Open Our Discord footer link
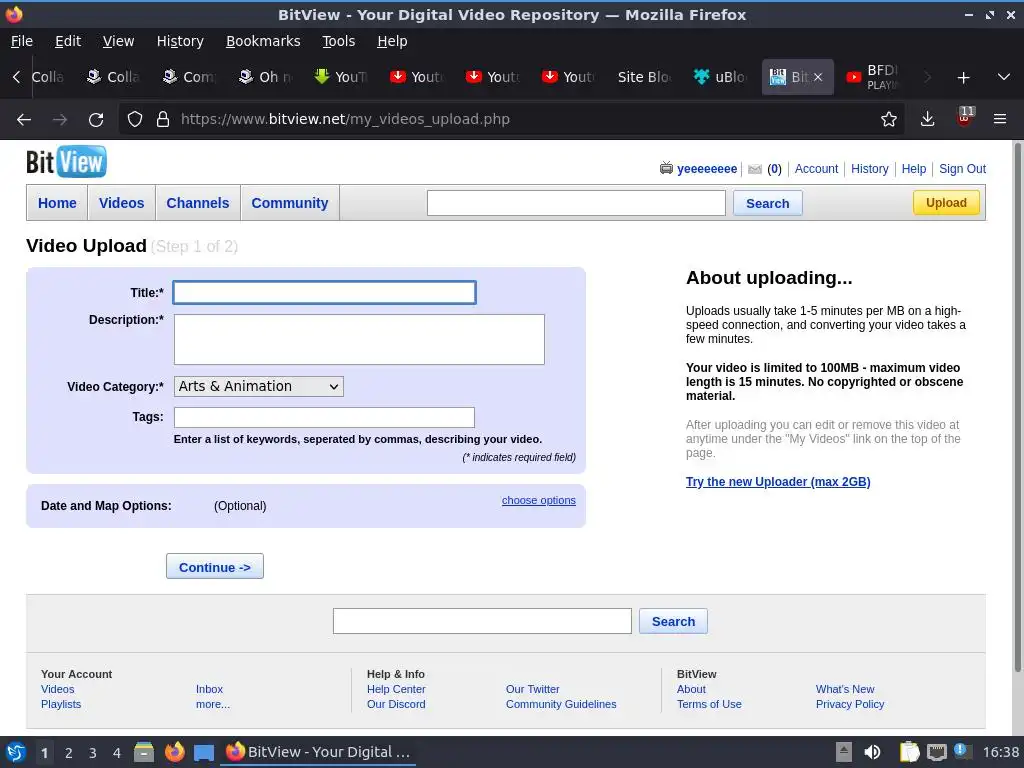This screenshot has height=768, width=1024. [396, 704]
